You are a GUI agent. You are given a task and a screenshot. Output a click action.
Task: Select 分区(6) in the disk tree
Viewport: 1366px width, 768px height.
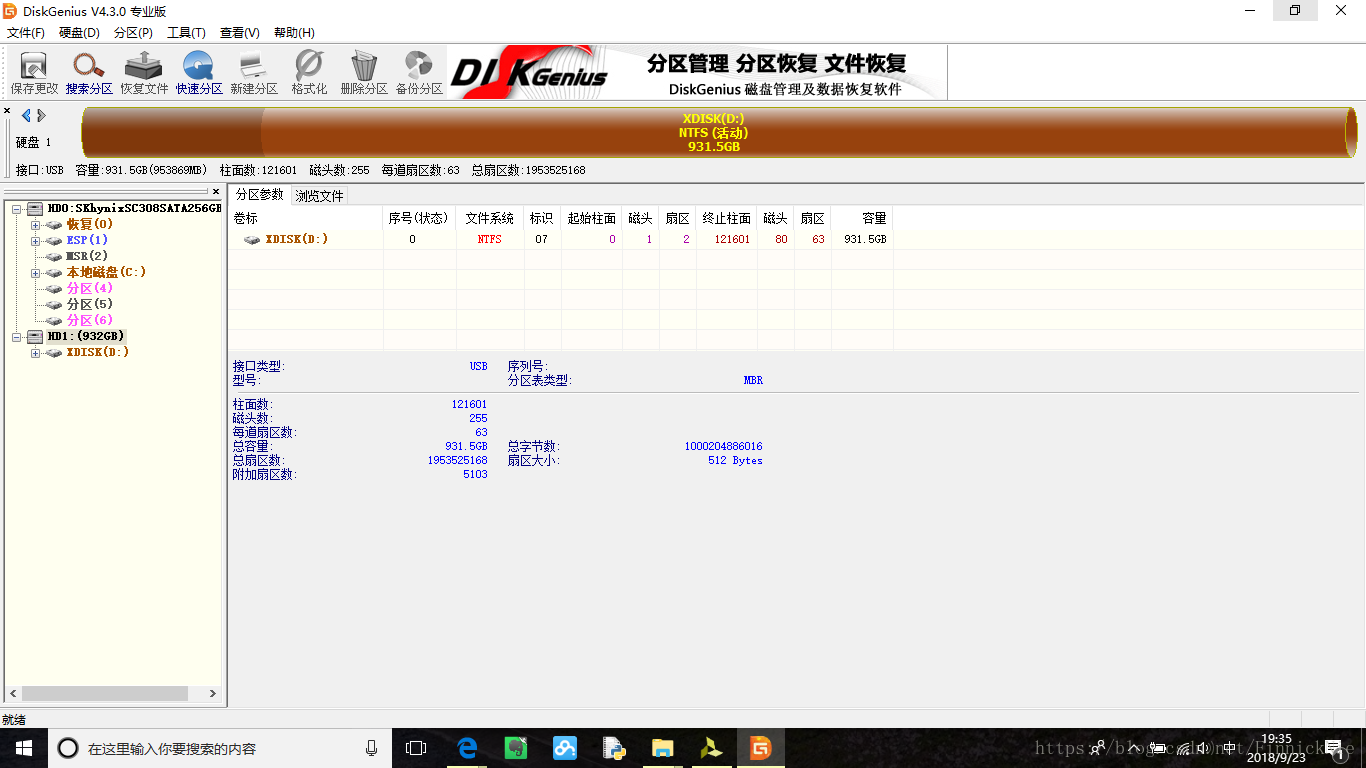tap(89, 320)
